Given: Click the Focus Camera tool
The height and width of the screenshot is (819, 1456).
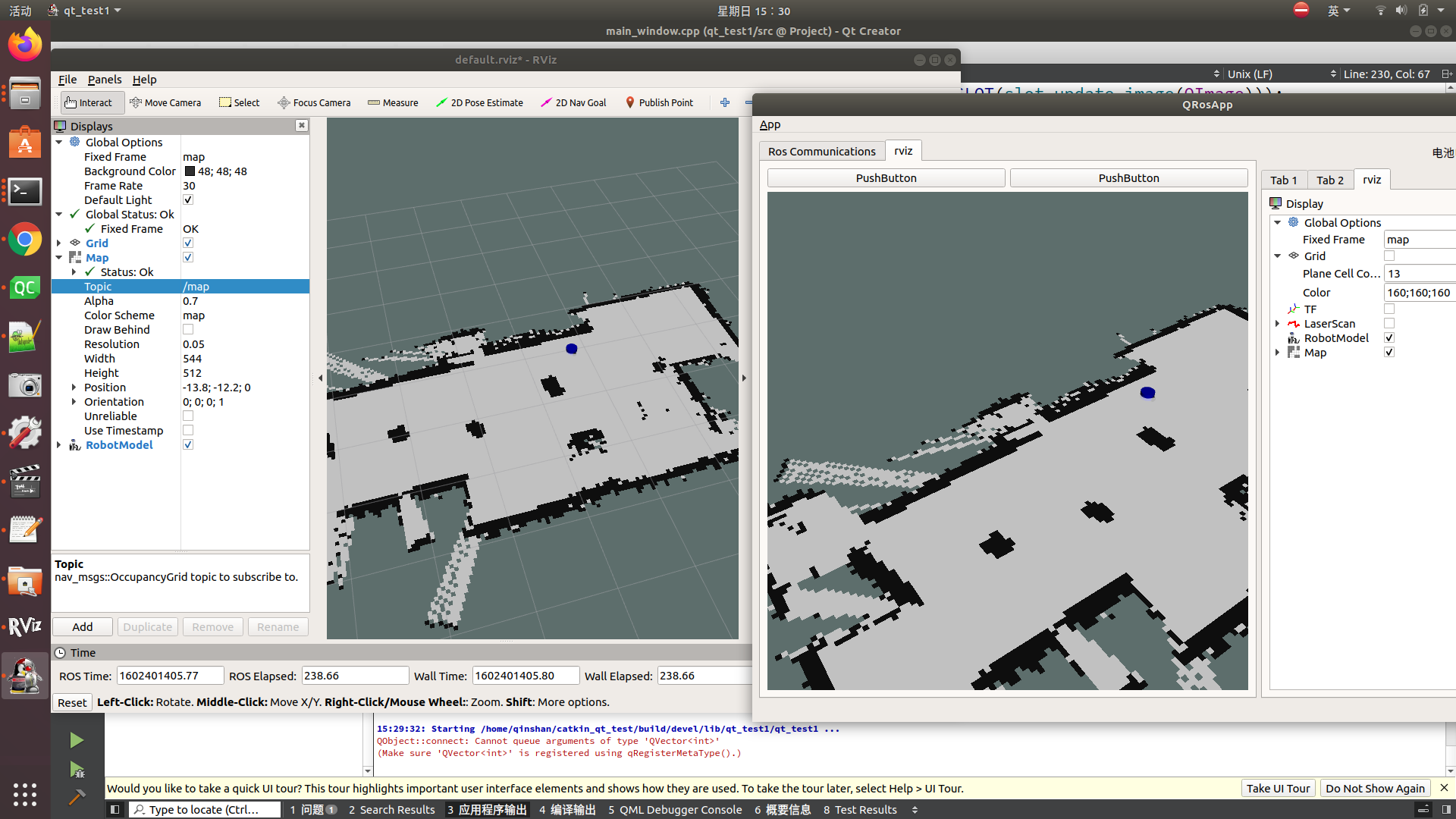Looking at the screenshot, I should click(314, 102).
